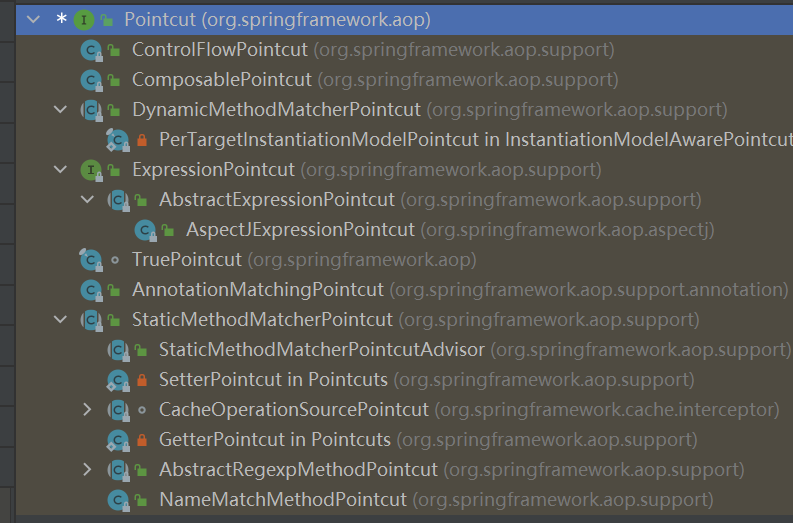The image size is (793, 523).
Task: Click the NameMatchMethodPointcut class icon
Action: [119, 500]
